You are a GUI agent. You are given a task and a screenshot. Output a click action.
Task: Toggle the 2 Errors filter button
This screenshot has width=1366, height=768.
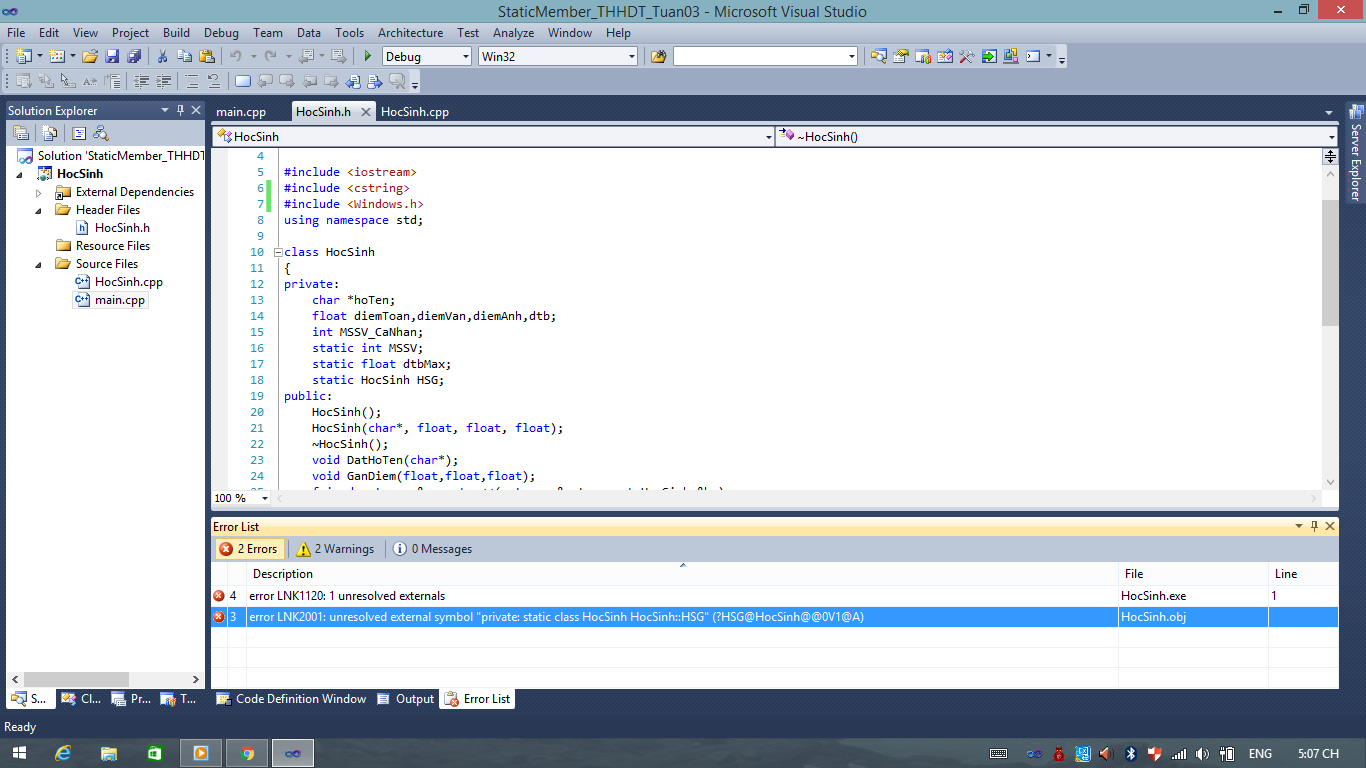click(249, 549)
